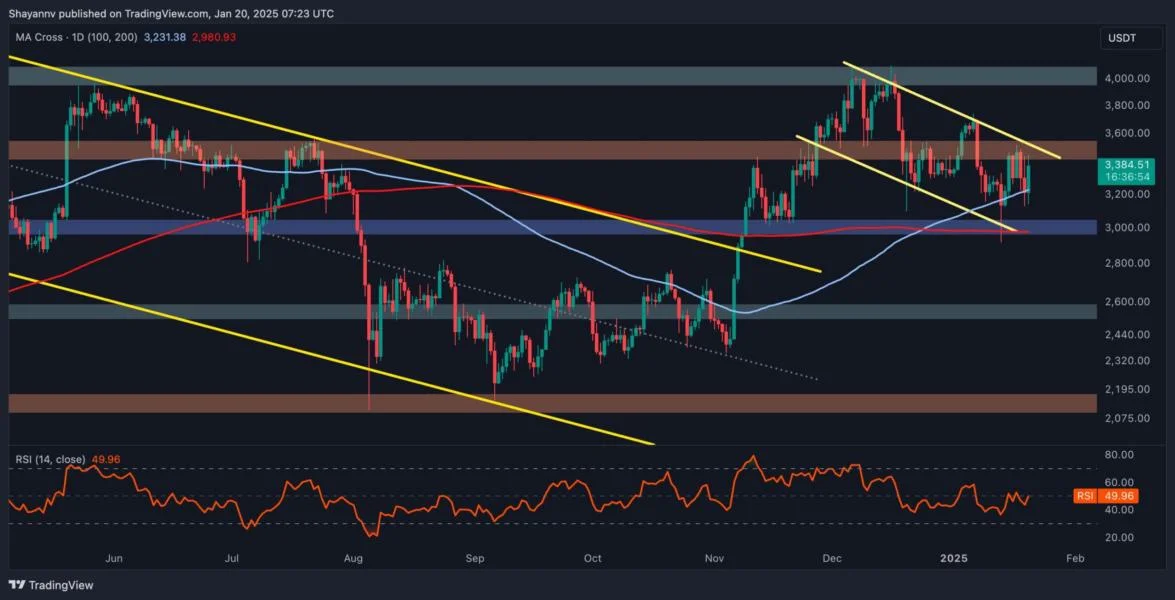1175x600 pixels.
Task: Click the 3,800.00 price axis label
Action: [x=1128, y=106]
